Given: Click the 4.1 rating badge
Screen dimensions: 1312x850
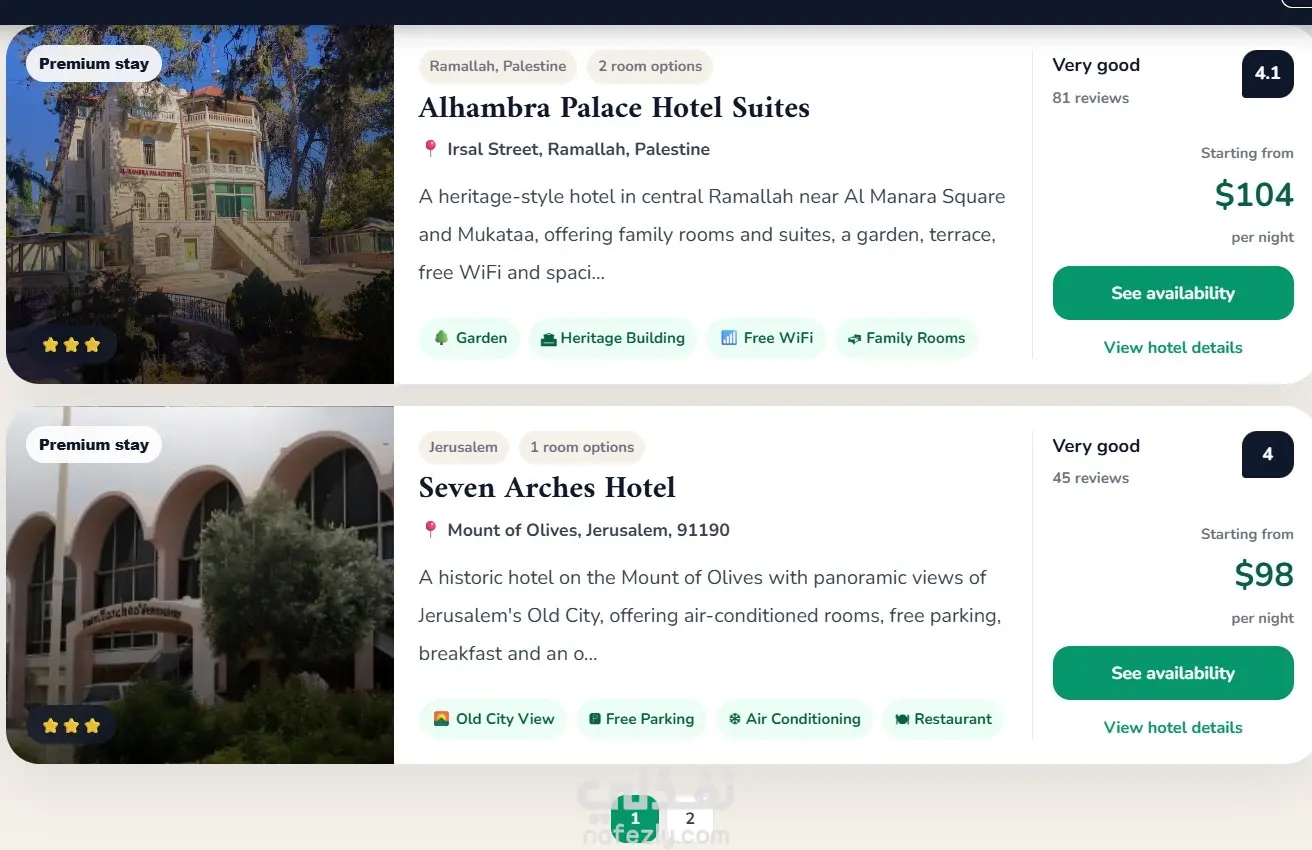Looking at the screenshot, I should (x=1268, y=73).
